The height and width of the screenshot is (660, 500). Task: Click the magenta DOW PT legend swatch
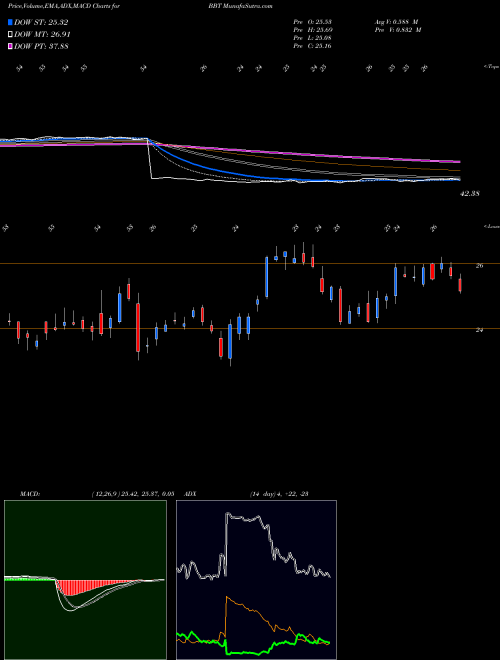(11, 46)
